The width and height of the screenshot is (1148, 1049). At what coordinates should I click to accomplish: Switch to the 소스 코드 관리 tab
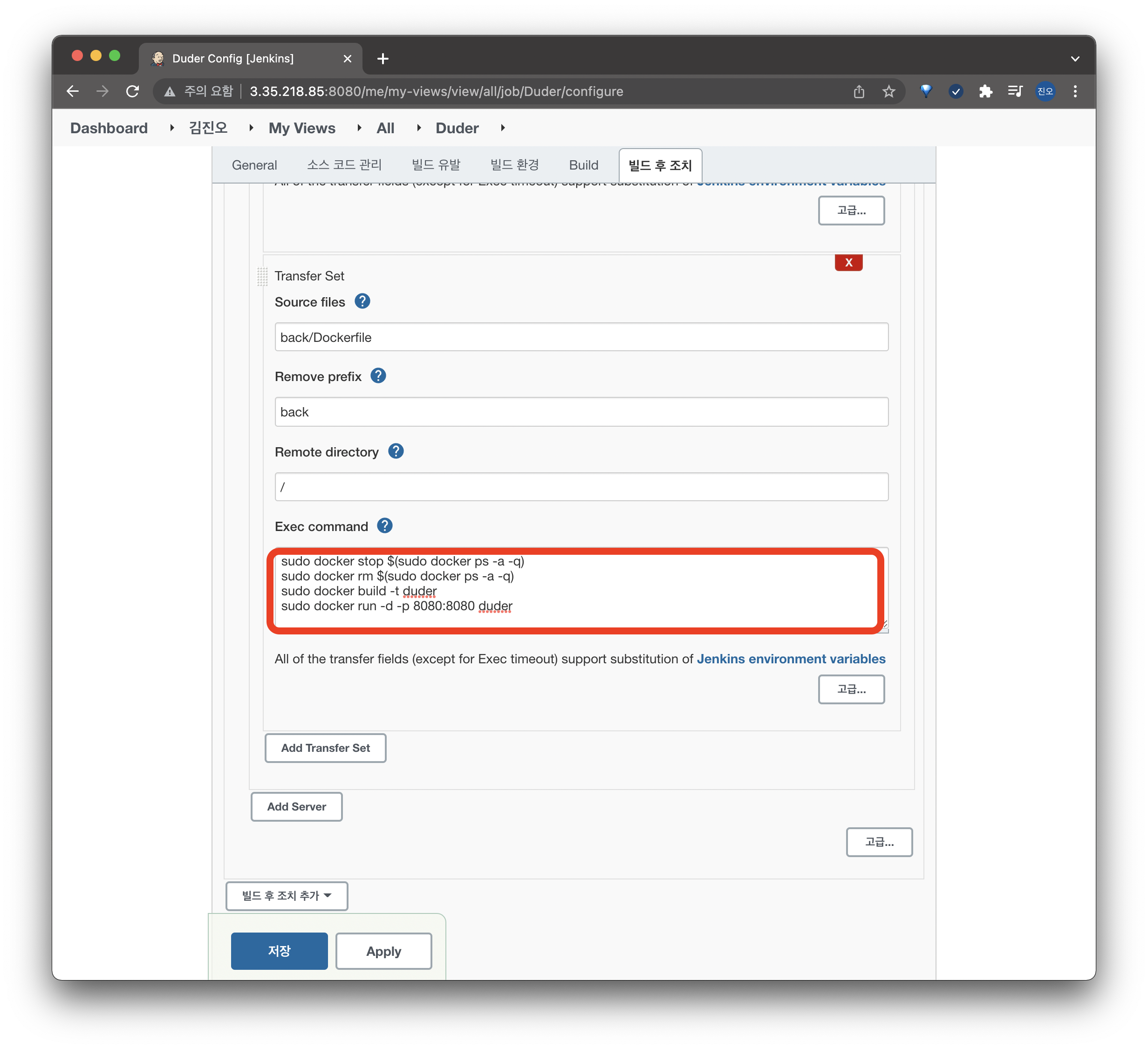click(x=344, y=165)
